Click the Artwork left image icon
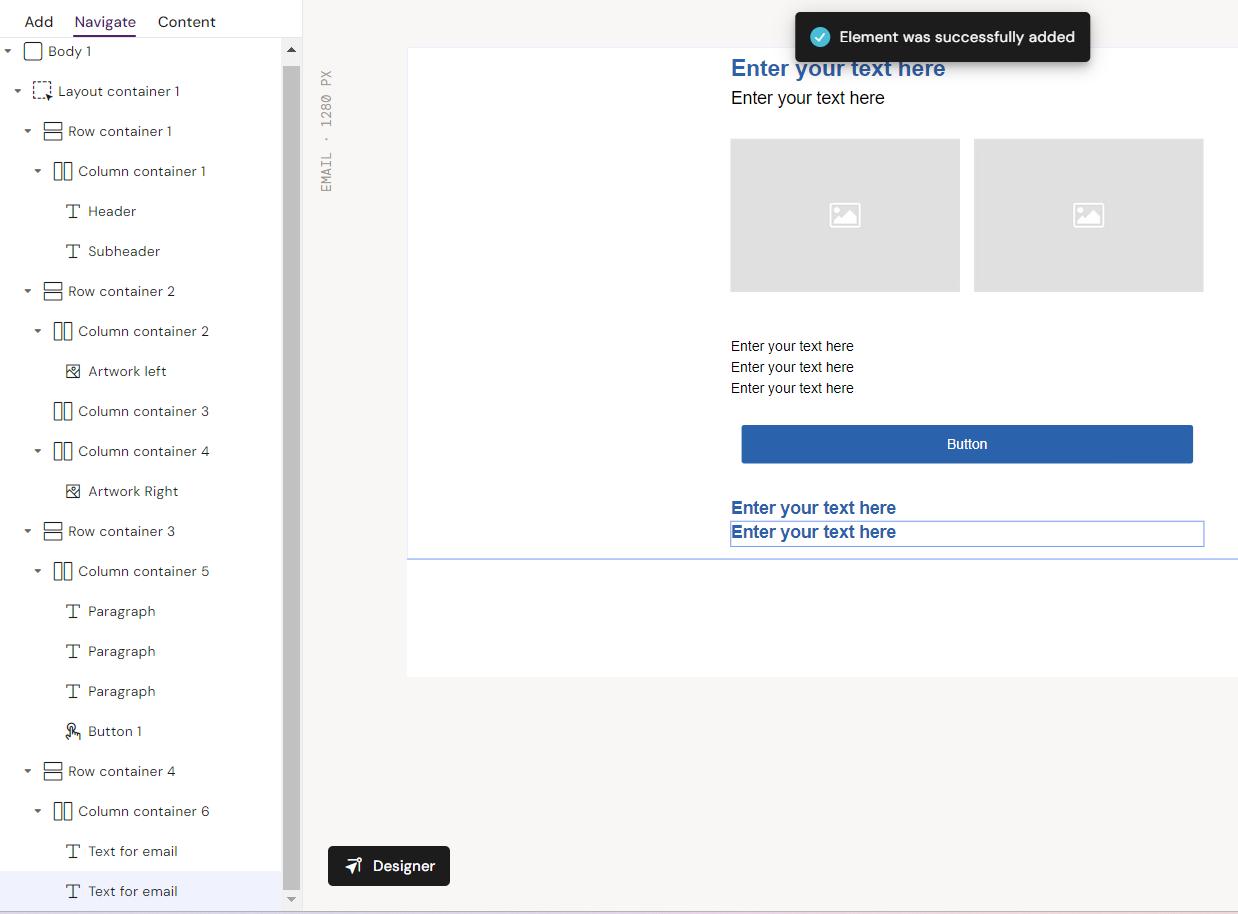Image resolution: width=1238 pixels, height=914 pixels. pos(73,371)
